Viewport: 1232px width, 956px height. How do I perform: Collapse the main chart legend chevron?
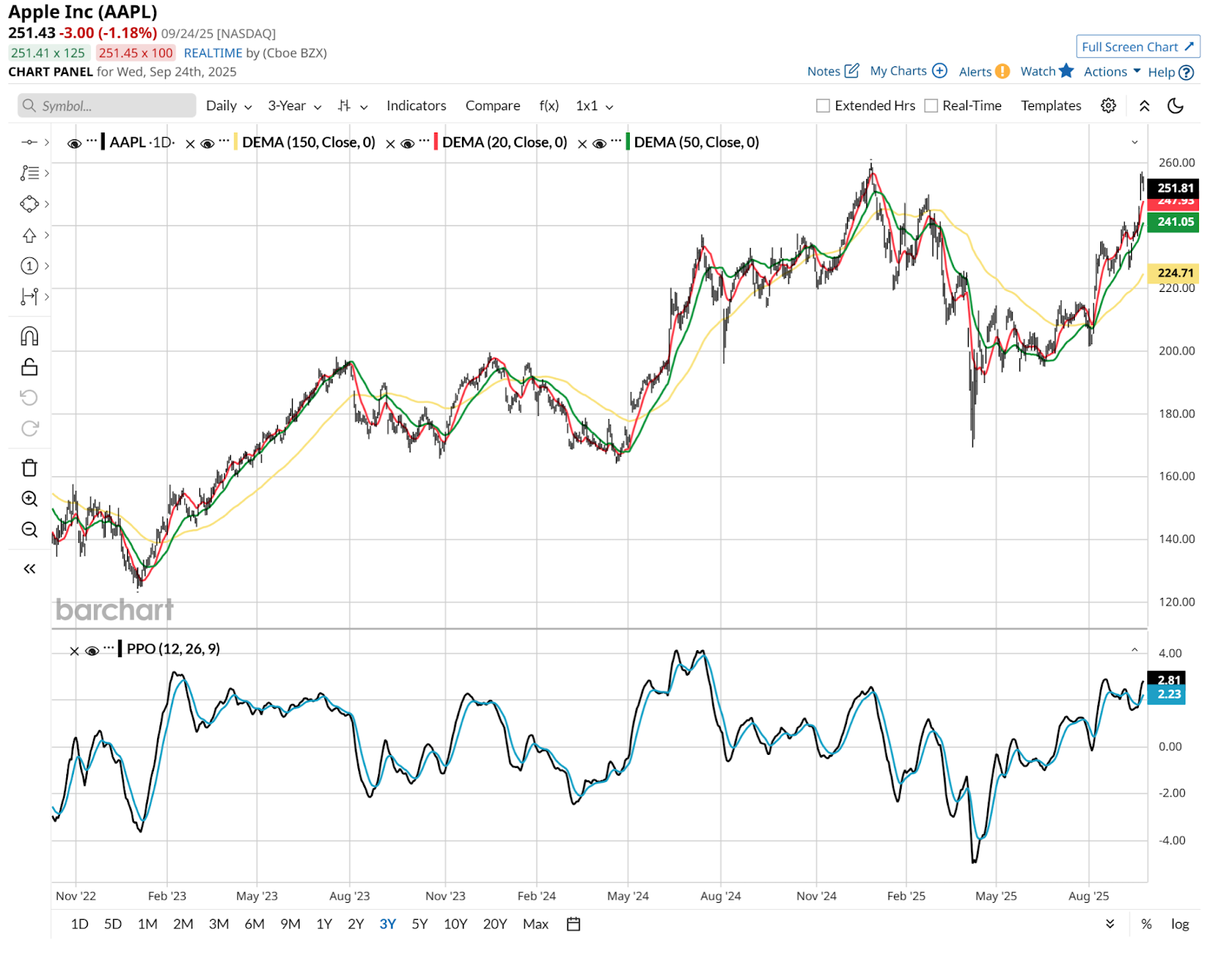[x=1134, y=143]
